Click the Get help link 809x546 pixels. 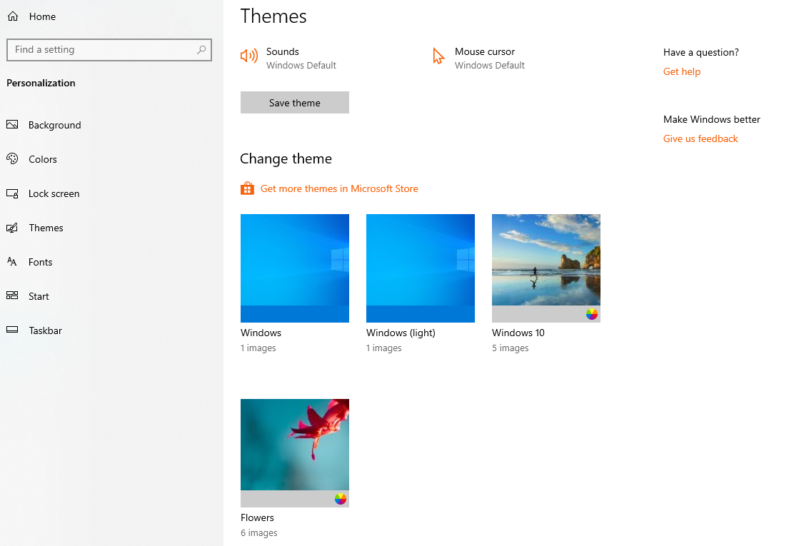682,72
